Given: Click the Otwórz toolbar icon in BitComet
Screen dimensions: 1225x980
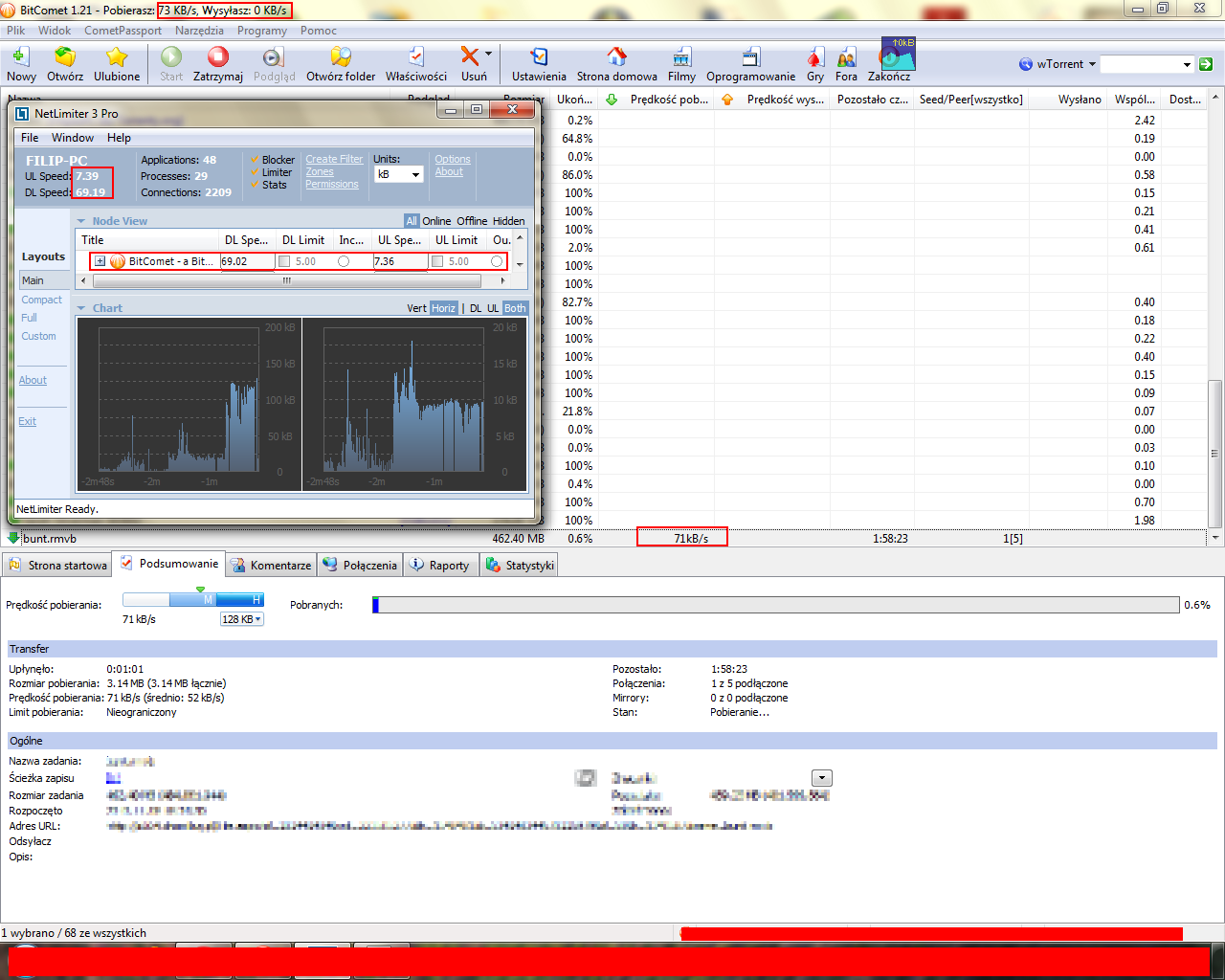Looking at the screenshot, I should [65, 56].
